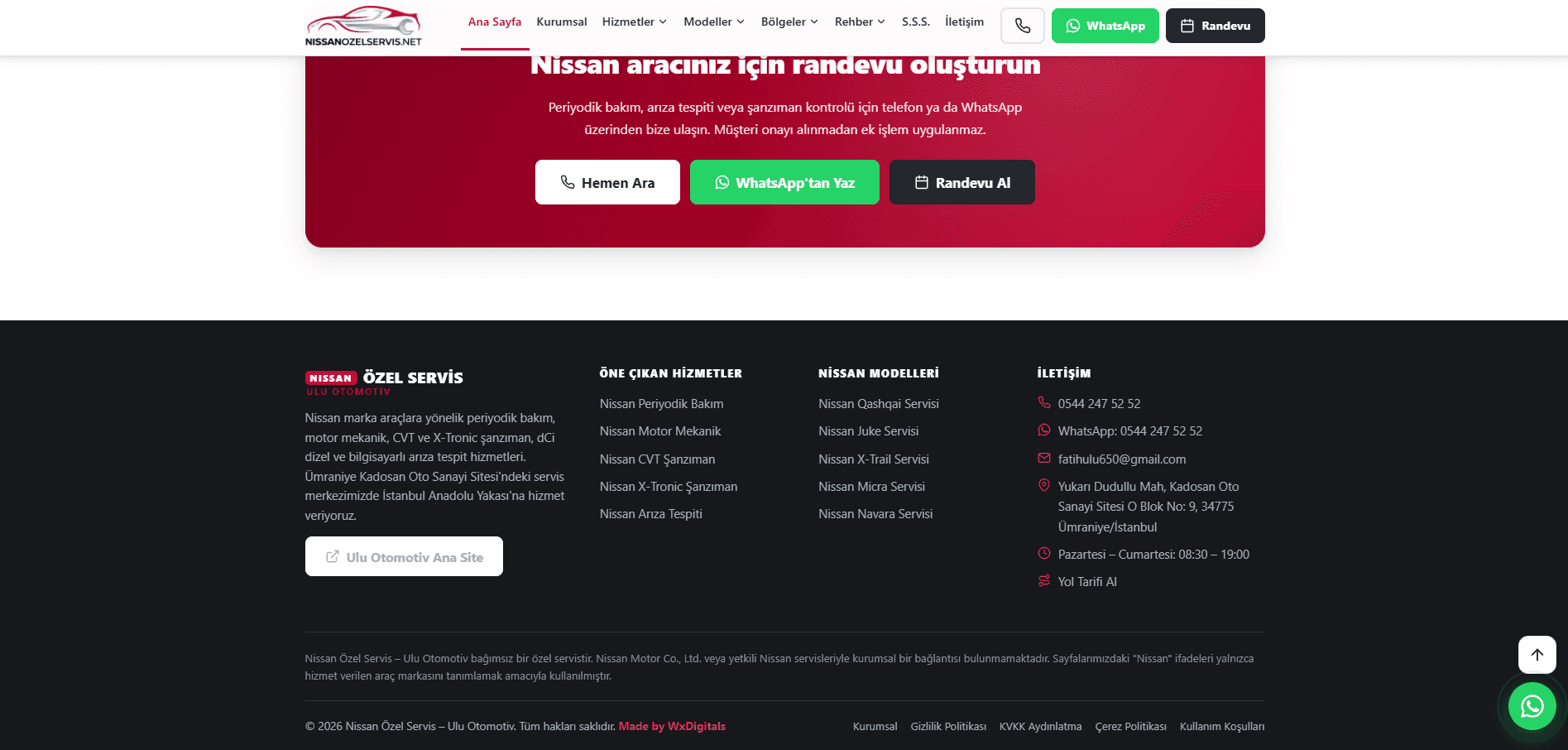Click the clock icon beside working hours
The image size is (1568, 750).
tap(1044, 553)
